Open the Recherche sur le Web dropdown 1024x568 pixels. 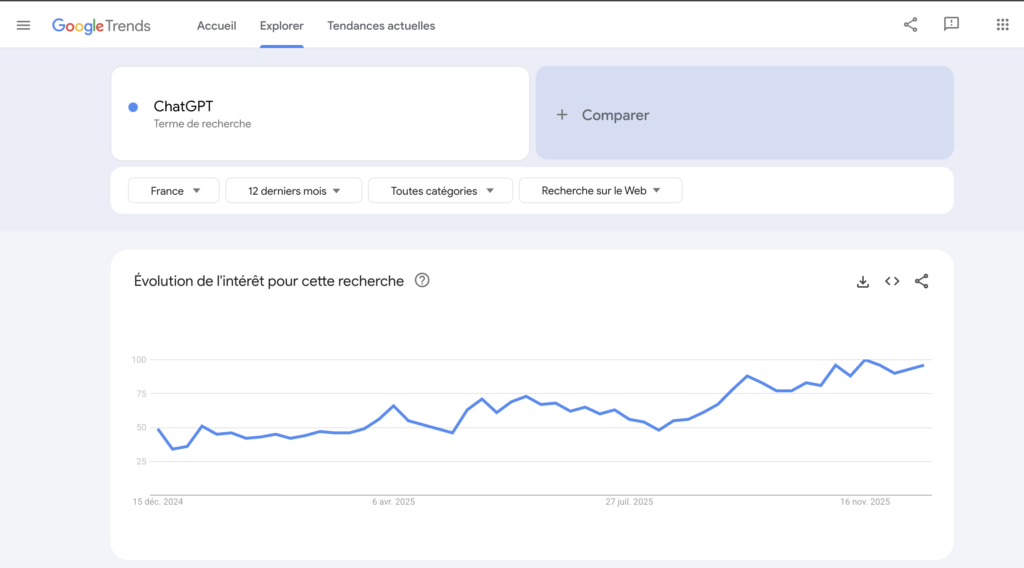601,191
